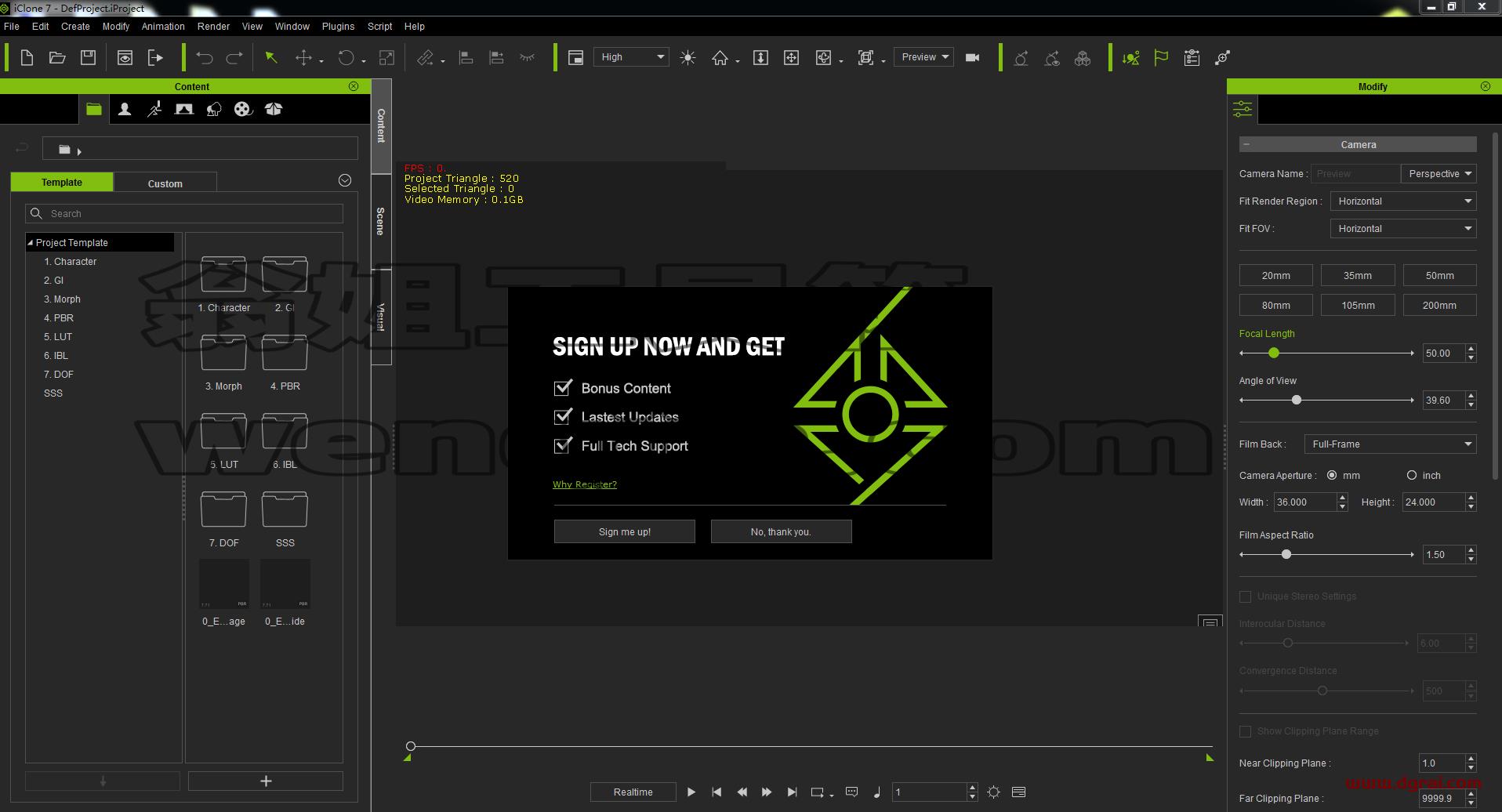Click the Undo arrow icon
Screen dimensions: 1502x812
point(205,57)
